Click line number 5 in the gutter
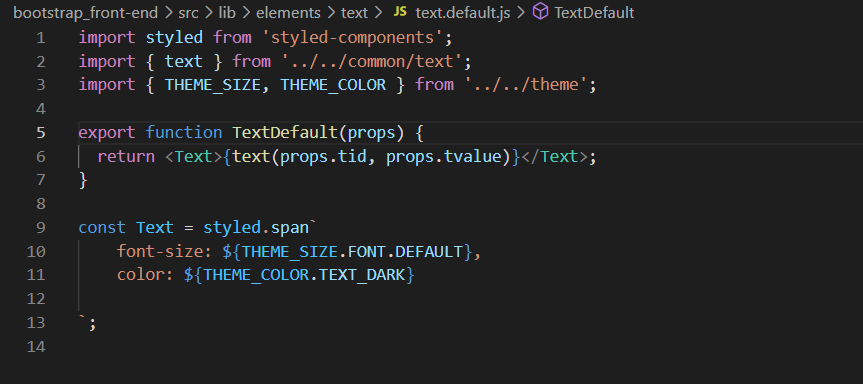Image resolution: width=863 pixels, height=384 pixels. (x=40, y=133)
